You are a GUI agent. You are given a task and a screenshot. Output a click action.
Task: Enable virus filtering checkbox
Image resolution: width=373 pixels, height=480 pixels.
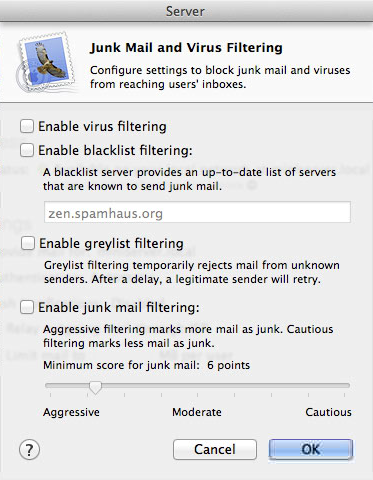coord(27,126)
